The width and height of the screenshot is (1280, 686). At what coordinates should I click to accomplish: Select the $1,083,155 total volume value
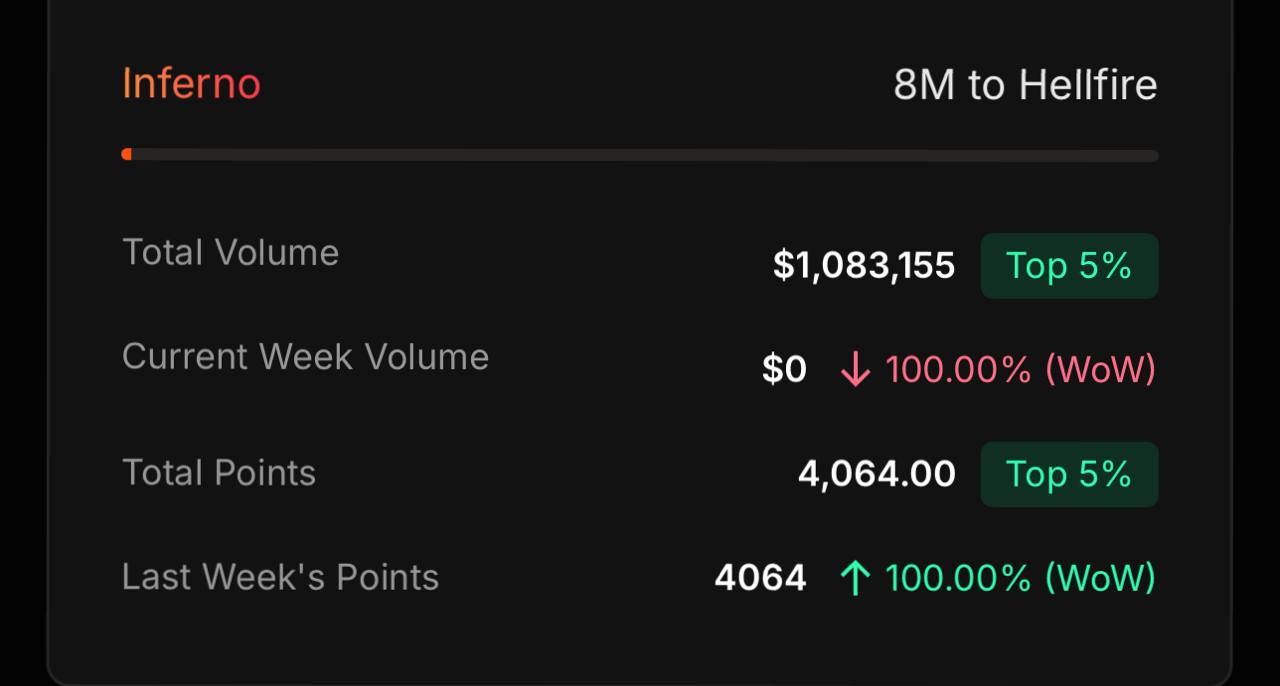[864, 266]
